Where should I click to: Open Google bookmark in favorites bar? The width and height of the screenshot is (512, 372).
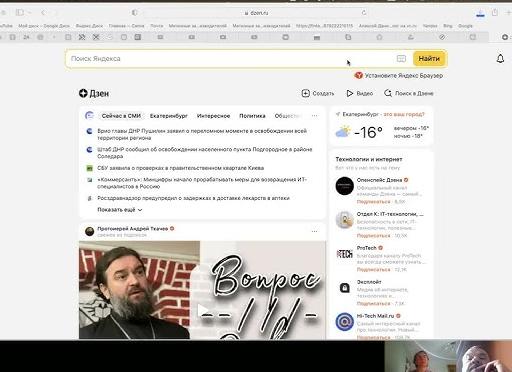465,26
